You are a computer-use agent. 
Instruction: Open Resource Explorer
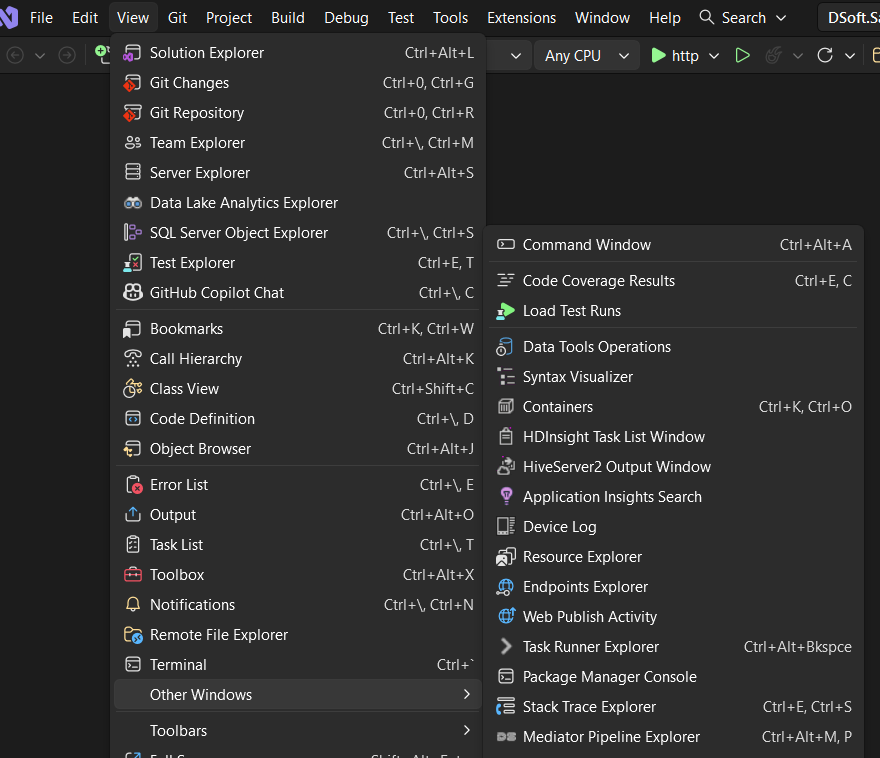click(673, 557)
